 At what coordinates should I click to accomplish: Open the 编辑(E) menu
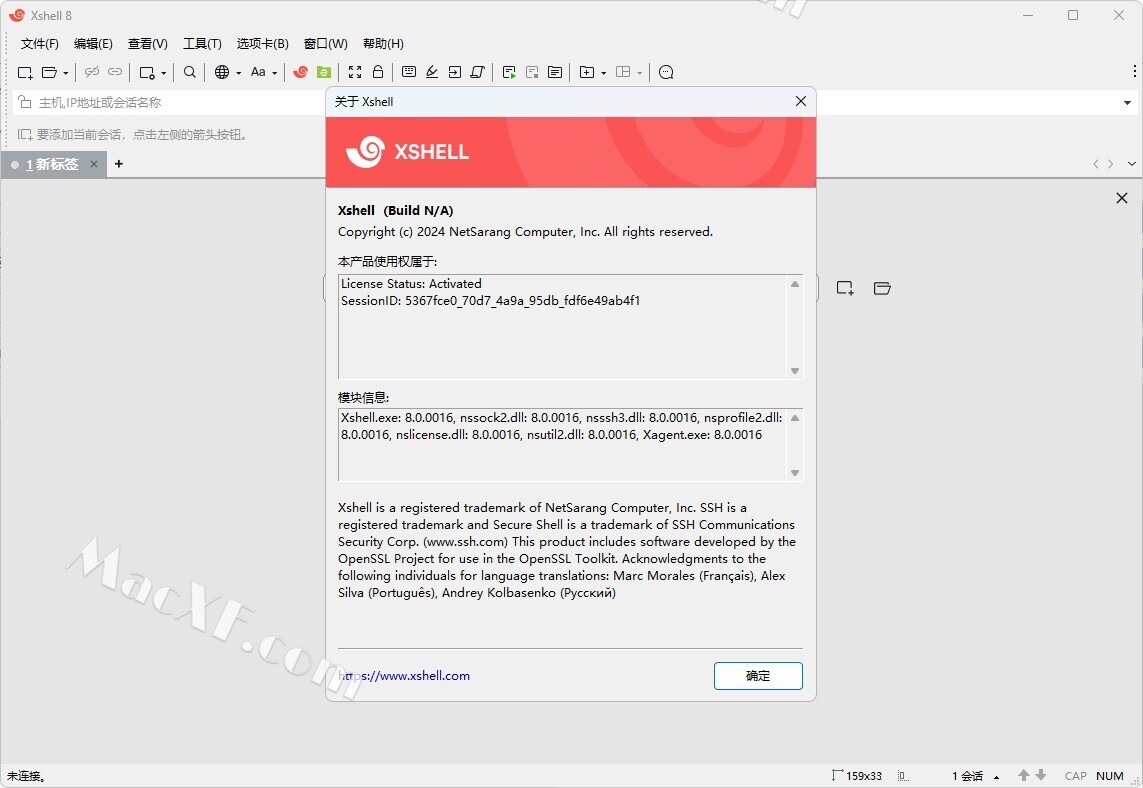pos(93,44)
